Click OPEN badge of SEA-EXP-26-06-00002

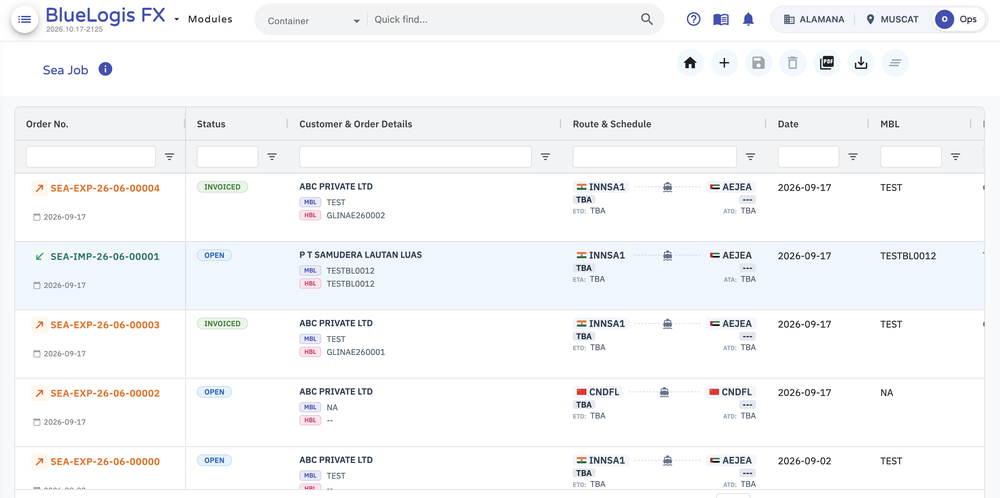point(214,392)
